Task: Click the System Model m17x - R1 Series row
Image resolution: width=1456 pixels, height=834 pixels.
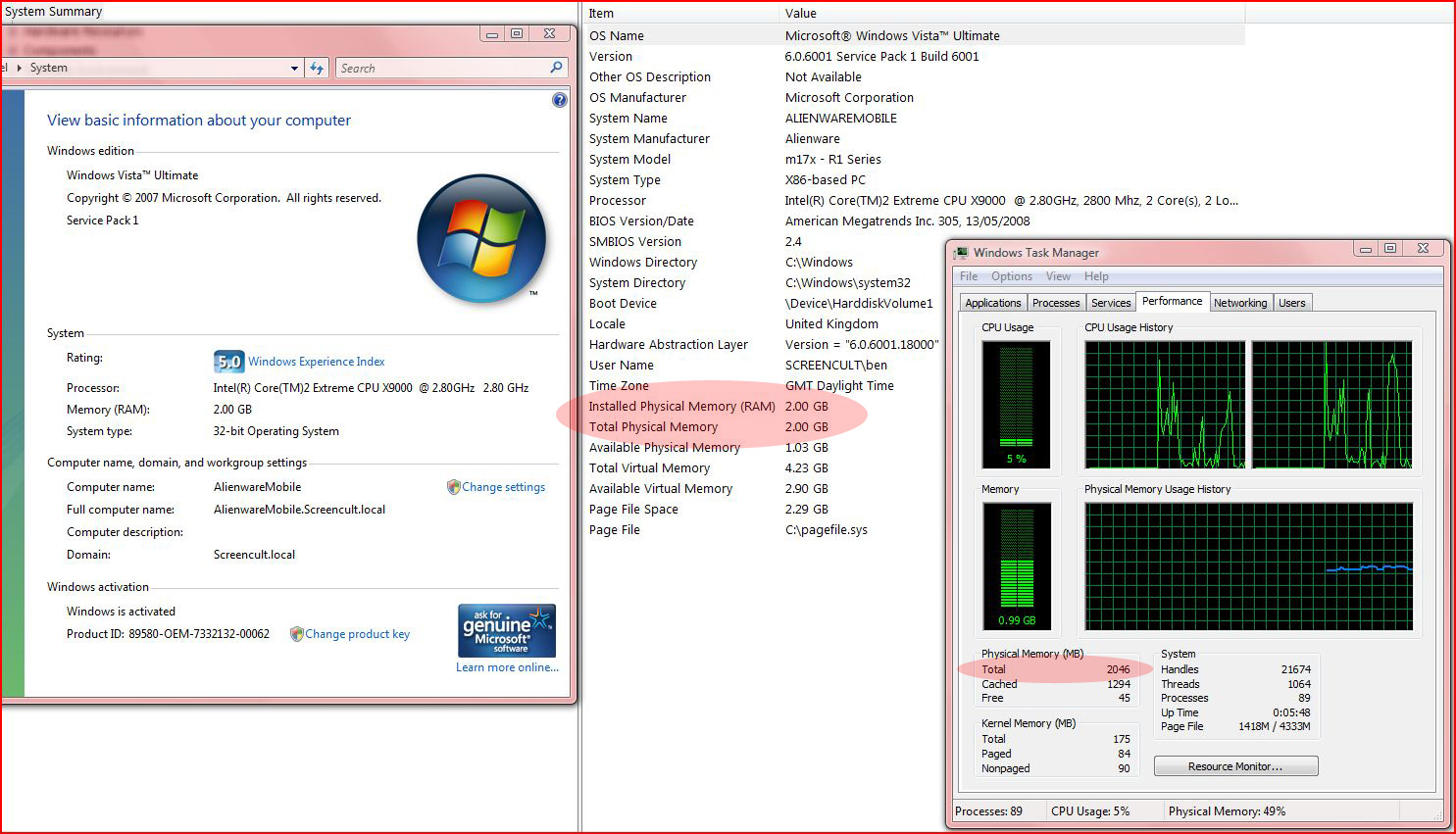Action: (915, 159)
